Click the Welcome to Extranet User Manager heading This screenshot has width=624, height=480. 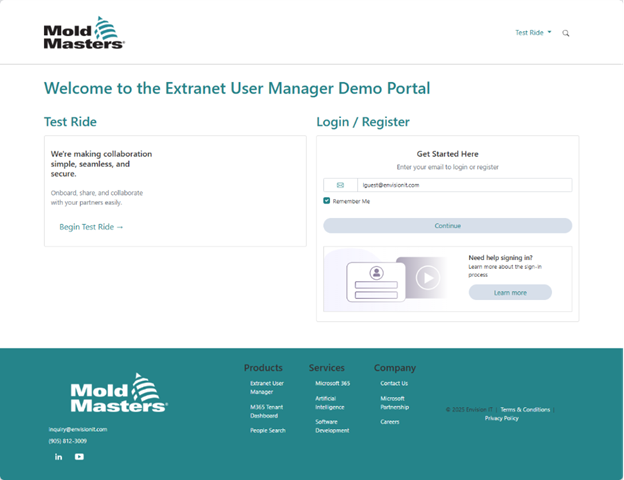[x=237, y=88]
